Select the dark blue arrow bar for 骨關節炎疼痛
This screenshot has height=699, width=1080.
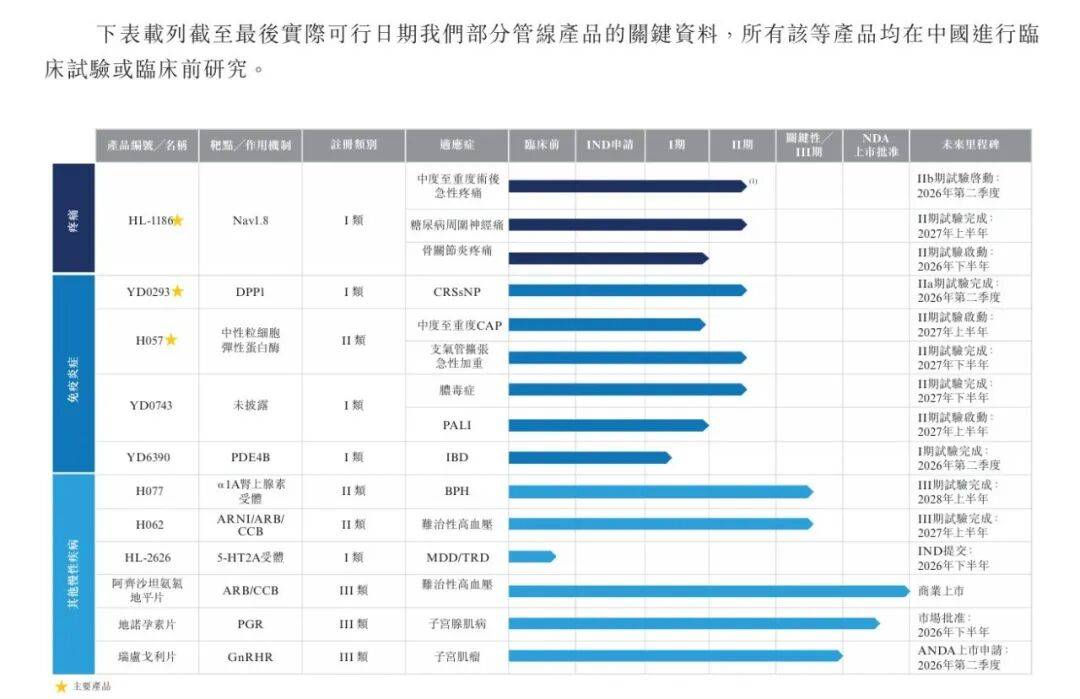click(610, 256)
